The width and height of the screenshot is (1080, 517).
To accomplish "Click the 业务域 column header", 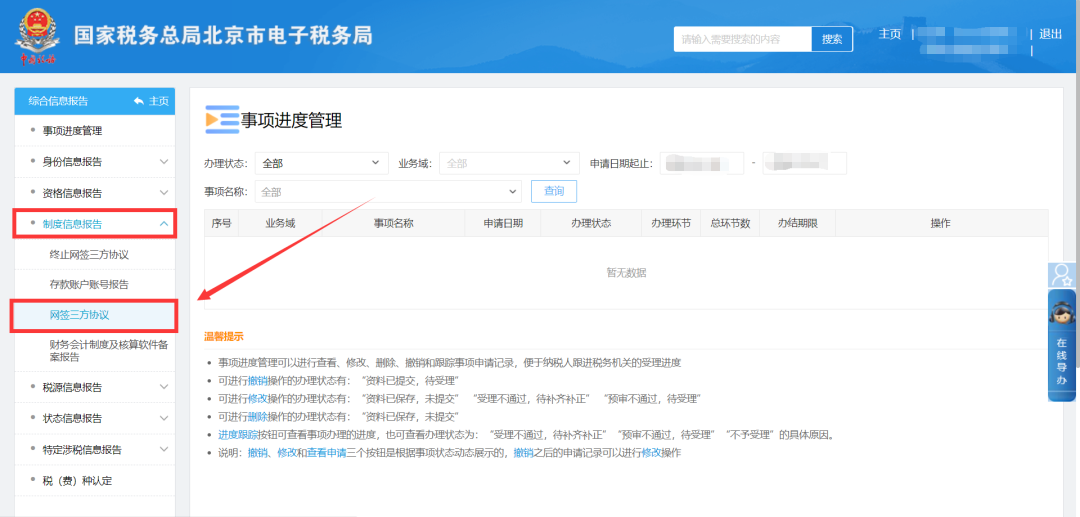I will [280, 224].
